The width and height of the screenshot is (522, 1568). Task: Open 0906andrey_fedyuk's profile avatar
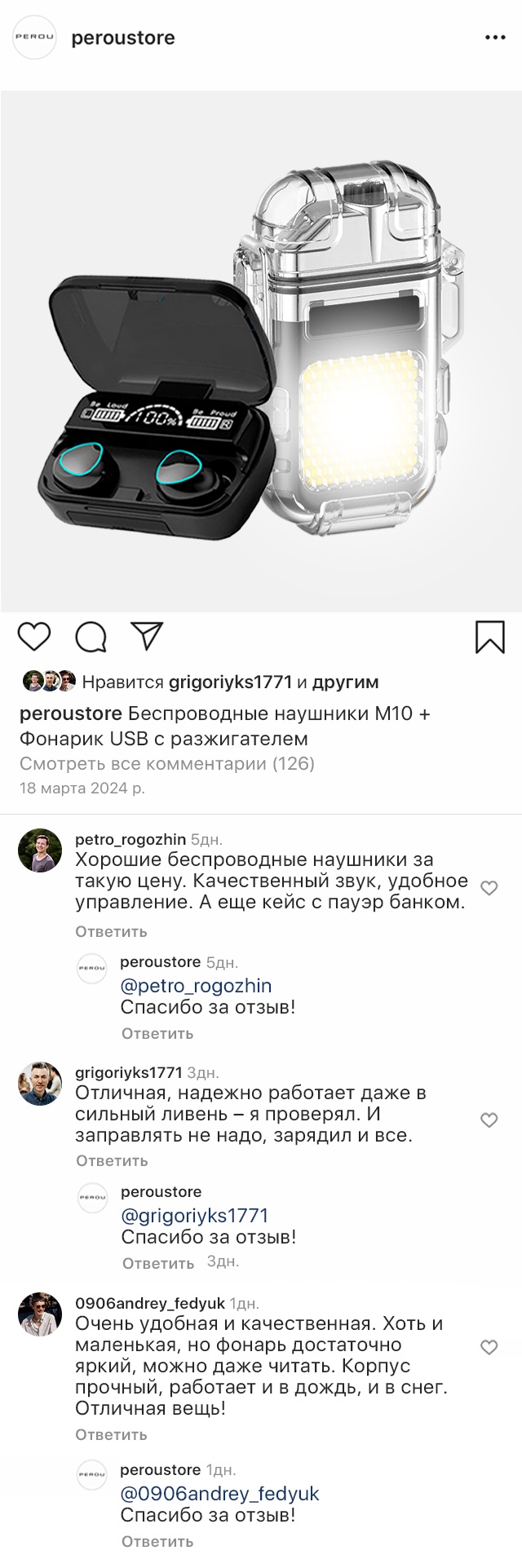pyautogui.click(x=40, y=1314)
